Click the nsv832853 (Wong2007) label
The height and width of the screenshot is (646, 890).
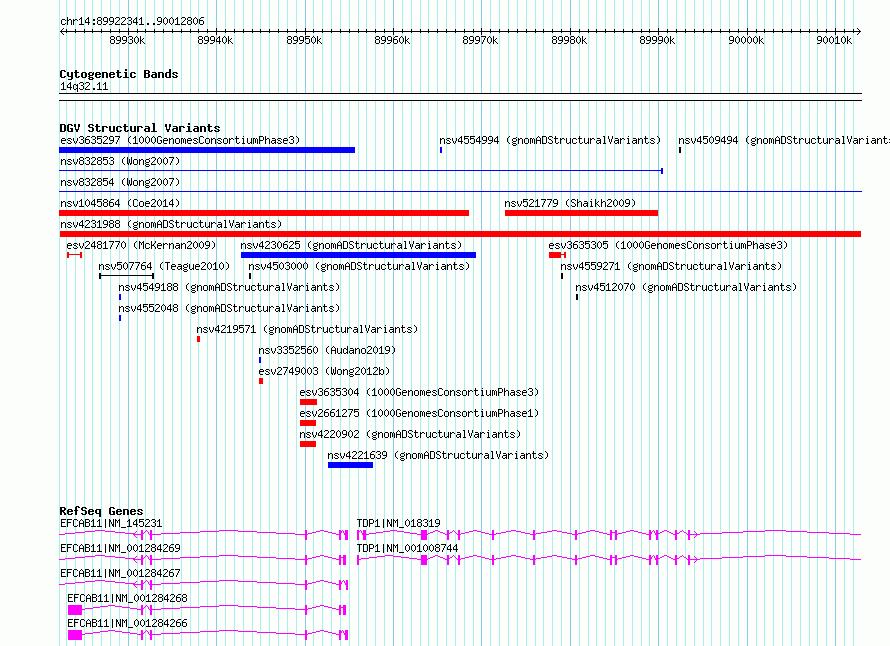(x=120, y=161)
